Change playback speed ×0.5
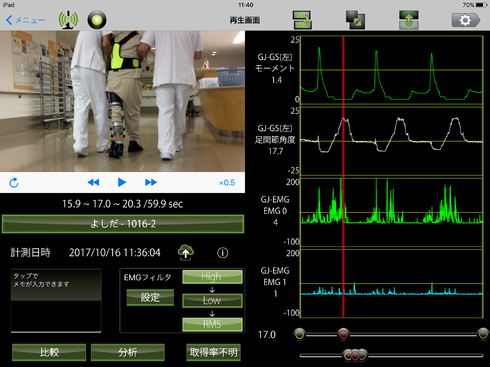The width and height of the screenshot is (490, 367). (x=227, y=183)
